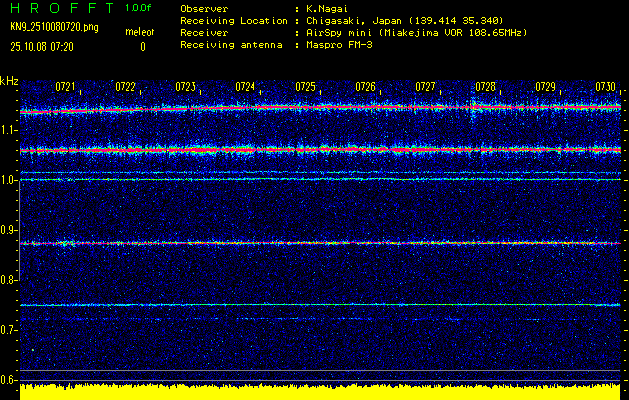Screen dimensions: 629x400
Task: Click the 0726 time marker
Action: (366, 87)
